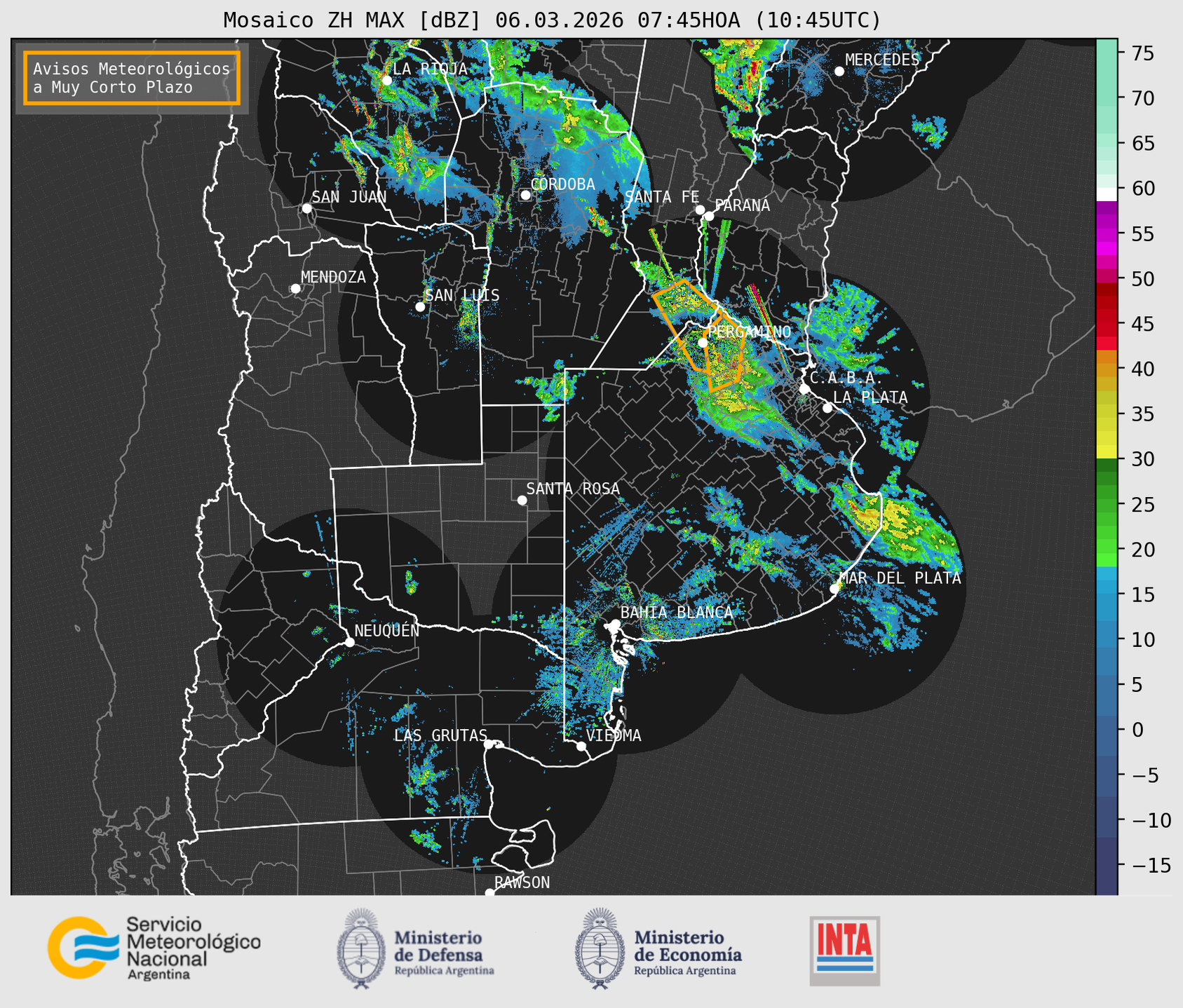Select the Bahía Blanca city marker

pyautogui.click(x=615, y=624)
